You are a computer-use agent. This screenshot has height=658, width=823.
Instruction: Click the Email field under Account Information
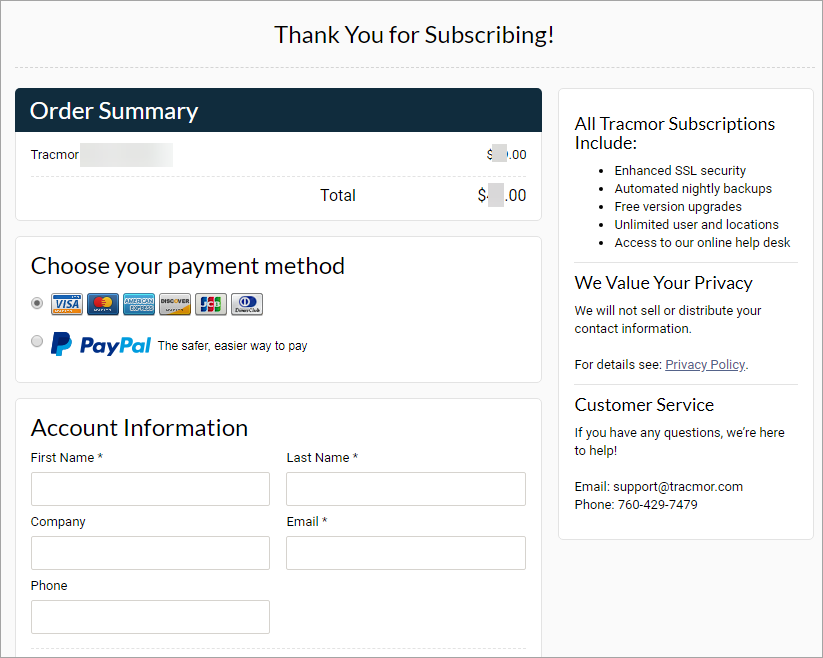[405, 553]
